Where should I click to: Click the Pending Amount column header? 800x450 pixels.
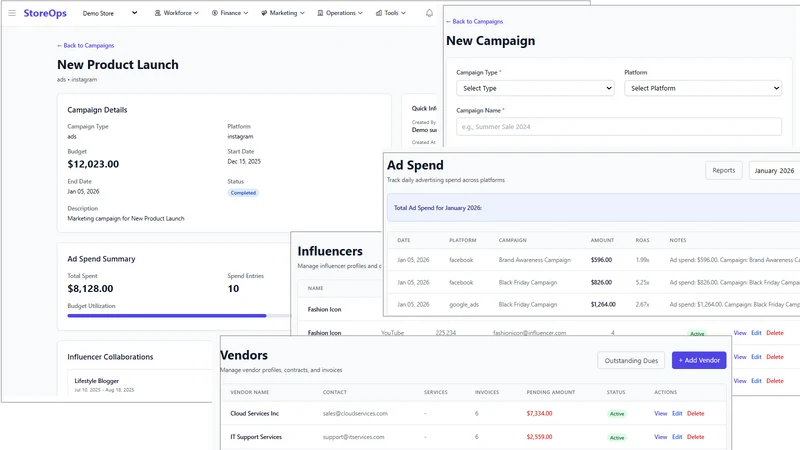(x=551, y=392)
